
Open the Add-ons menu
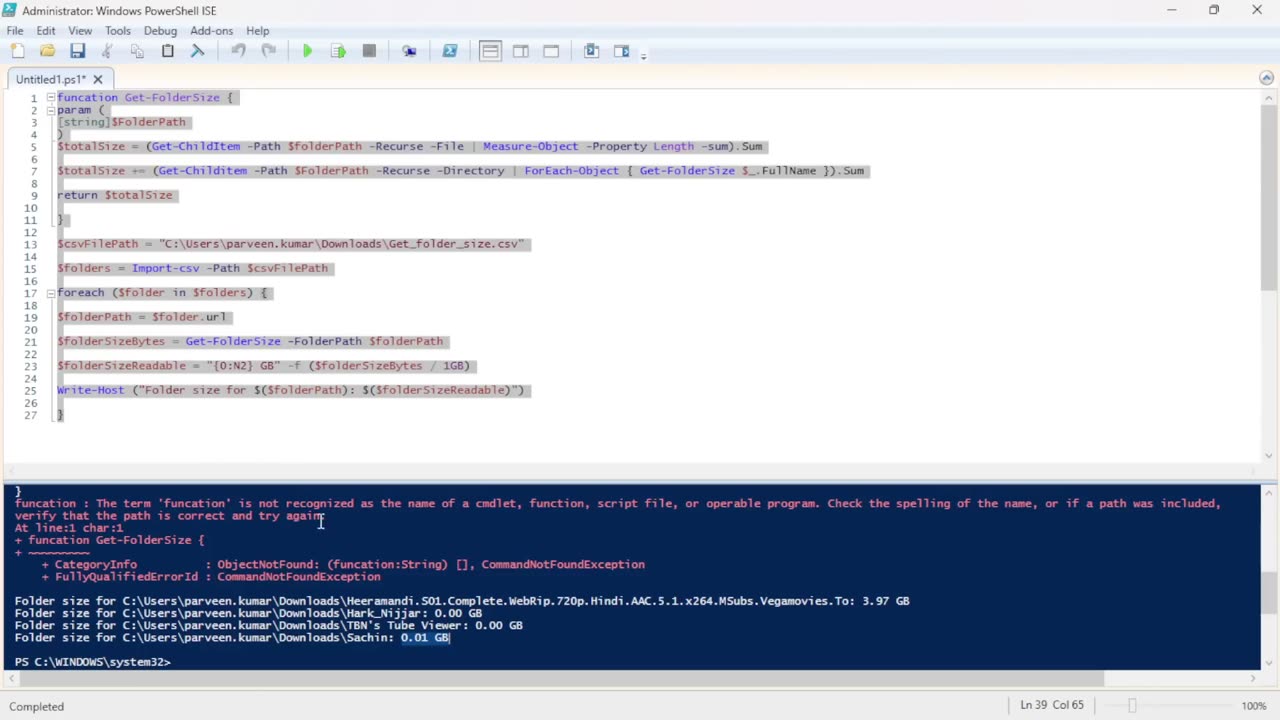point(211,31)
